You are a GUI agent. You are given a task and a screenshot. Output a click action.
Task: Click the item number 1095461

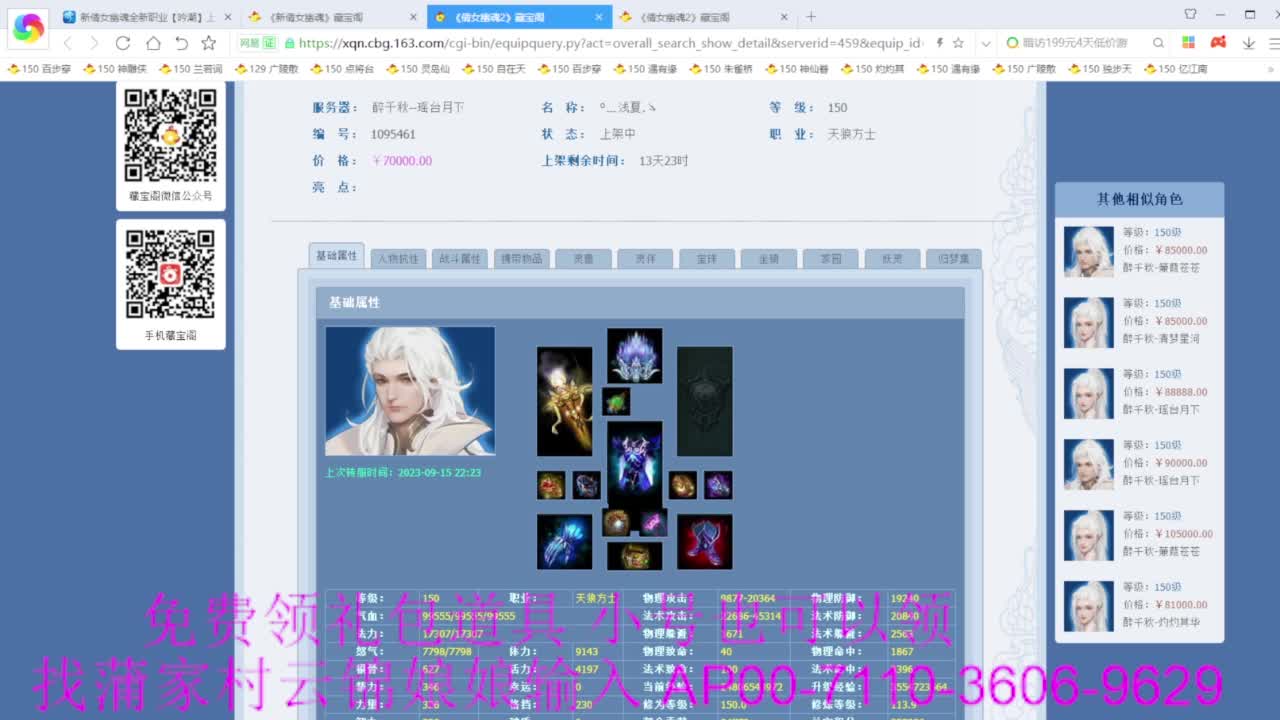pos(393,134)
